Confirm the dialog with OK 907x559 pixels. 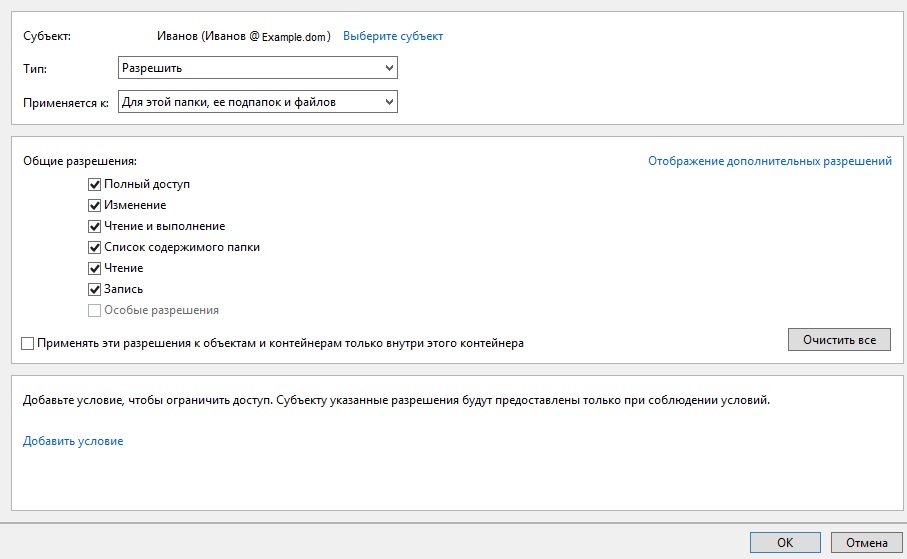pos(785,543)
